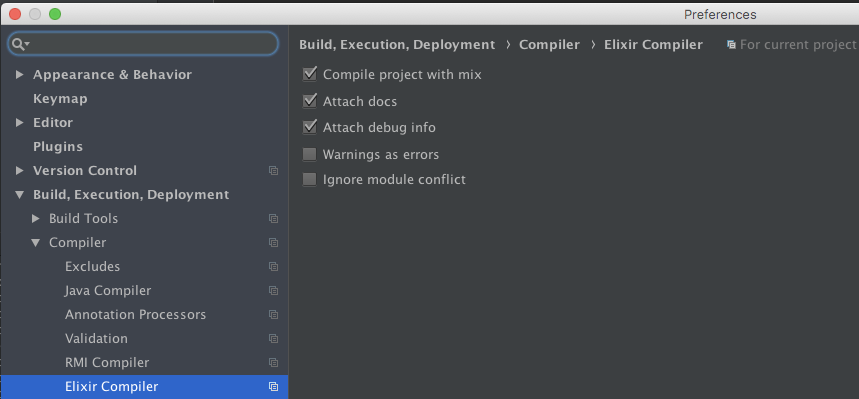Disable the Attach docs checkbox
This screenshot has height=399, width=859.
(310, 101)
